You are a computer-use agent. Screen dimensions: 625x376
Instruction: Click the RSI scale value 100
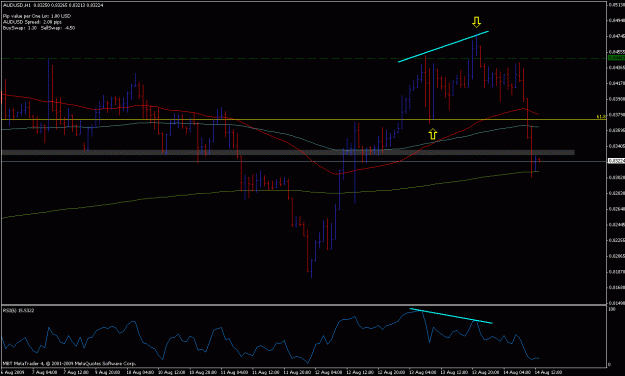613,309
